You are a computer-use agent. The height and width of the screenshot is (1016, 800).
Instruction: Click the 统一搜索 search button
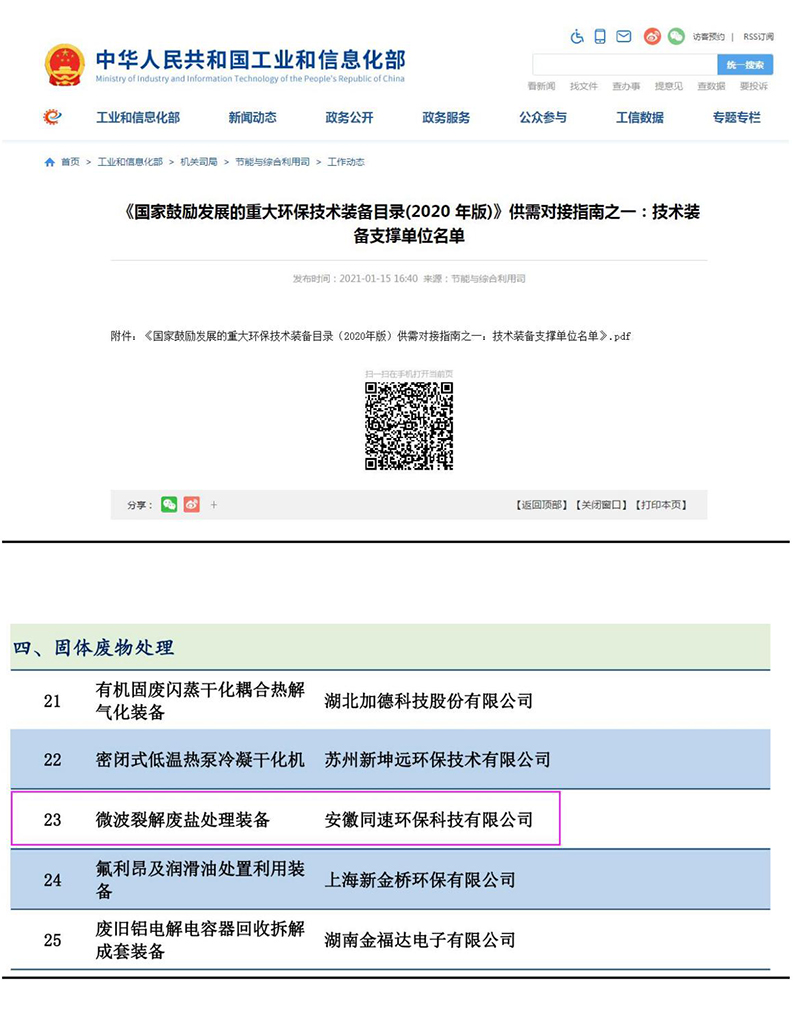[x=745, y=65]
